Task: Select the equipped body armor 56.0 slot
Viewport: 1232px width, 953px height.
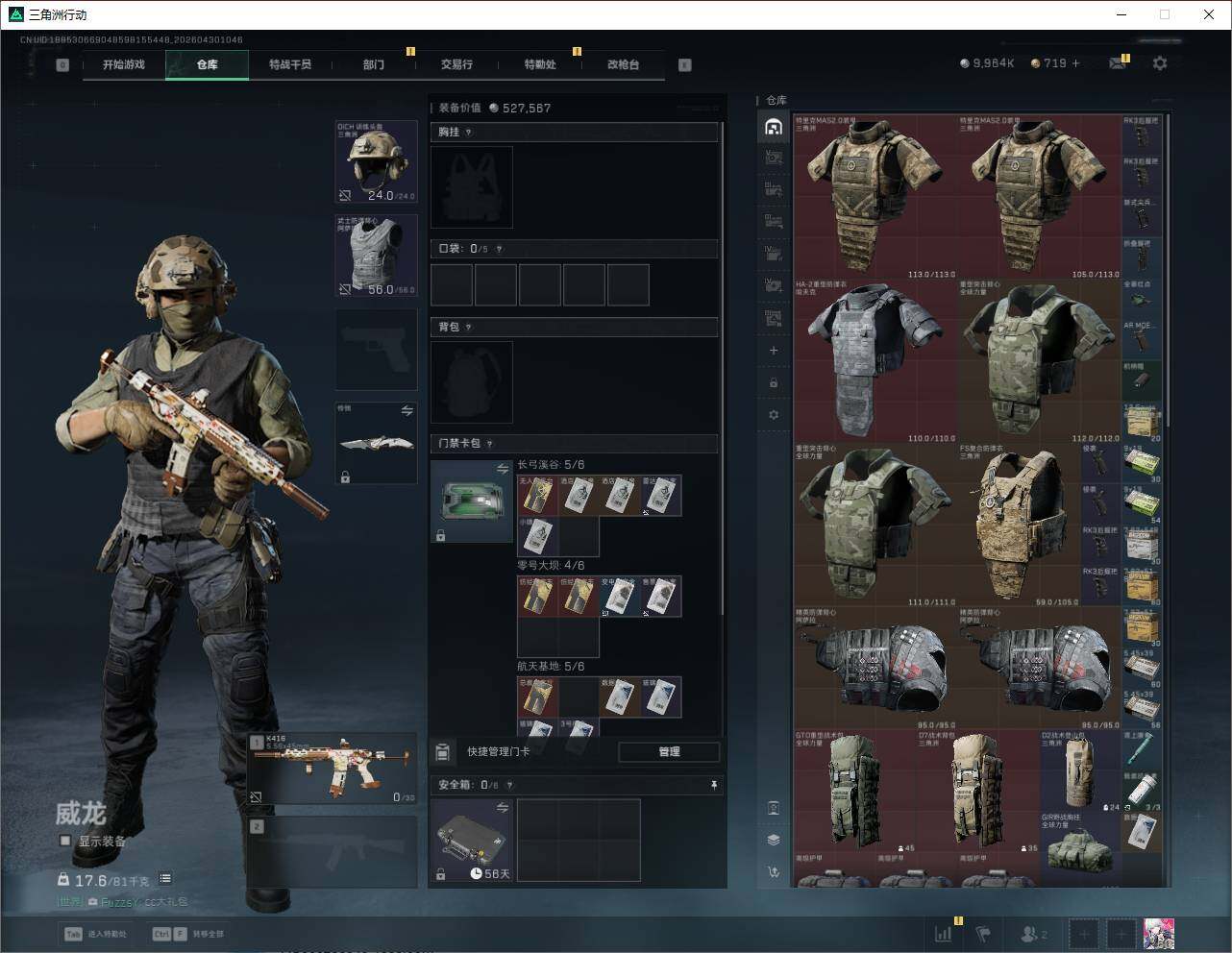Action: [x=376, y=256]
